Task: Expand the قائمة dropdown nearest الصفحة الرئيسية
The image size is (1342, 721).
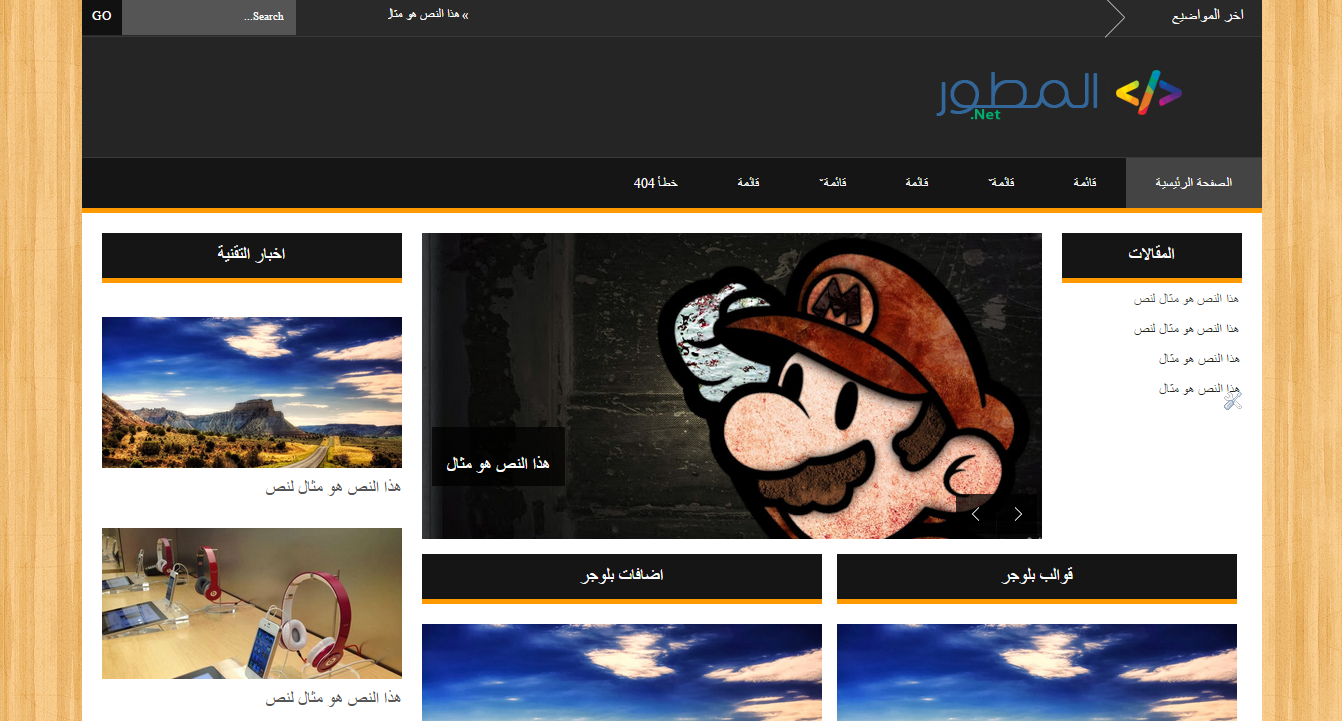Action: [1001, 183]
